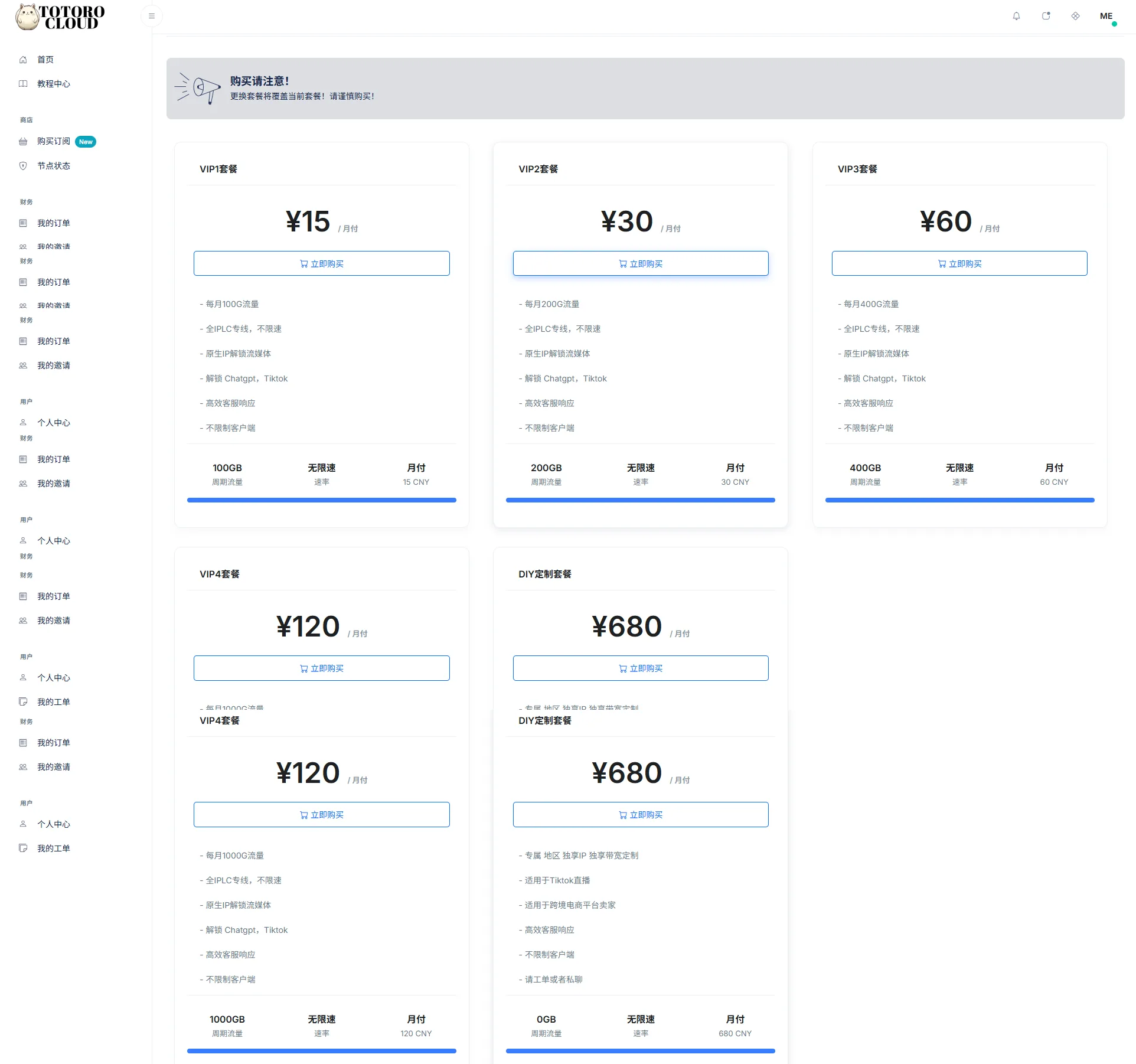Click the 购买请注意 notice banner
Screen dimensions: 1136x1064
[x=645, y=89]
